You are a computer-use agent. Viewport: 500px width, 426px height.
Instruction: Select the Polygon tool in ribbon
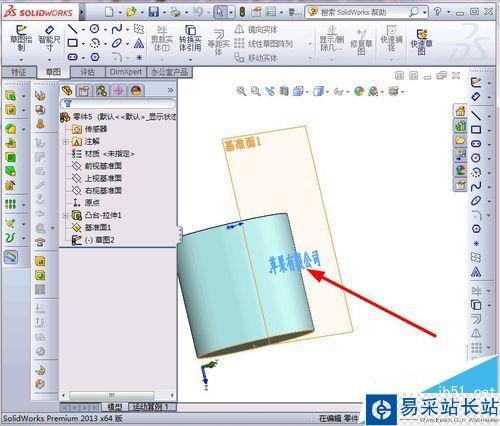click(x=95, y=57)
